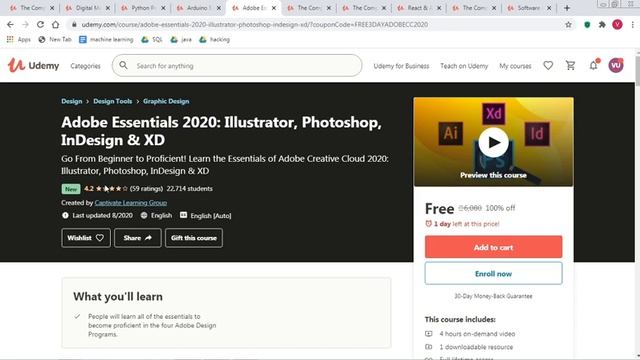640x360 pixels.
Task: Play the course preview video
Action: point(493,142)
